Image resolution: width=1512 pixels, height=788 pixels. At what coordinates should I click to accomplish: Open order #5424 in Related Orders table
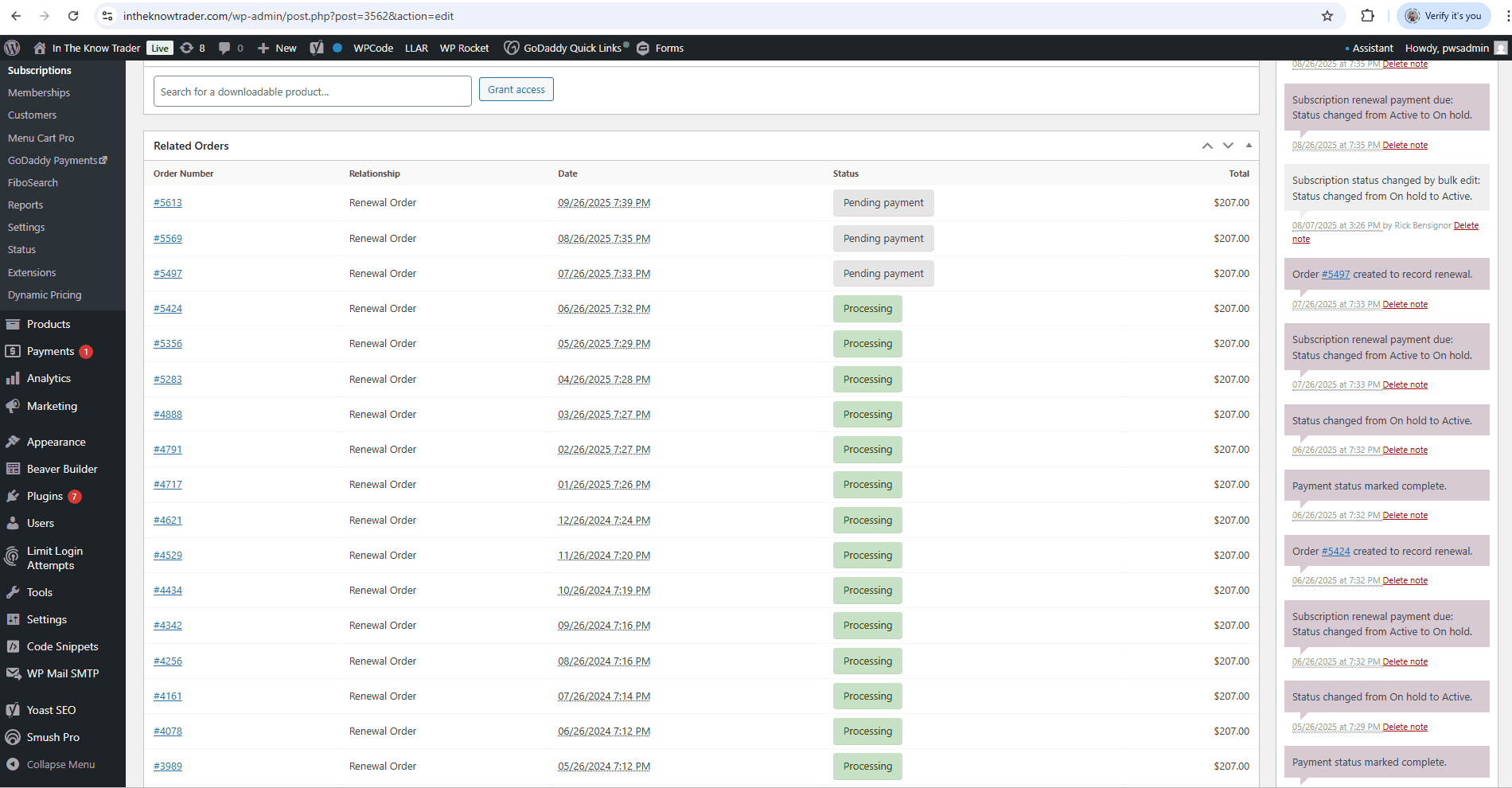click(x=168, y=308)
